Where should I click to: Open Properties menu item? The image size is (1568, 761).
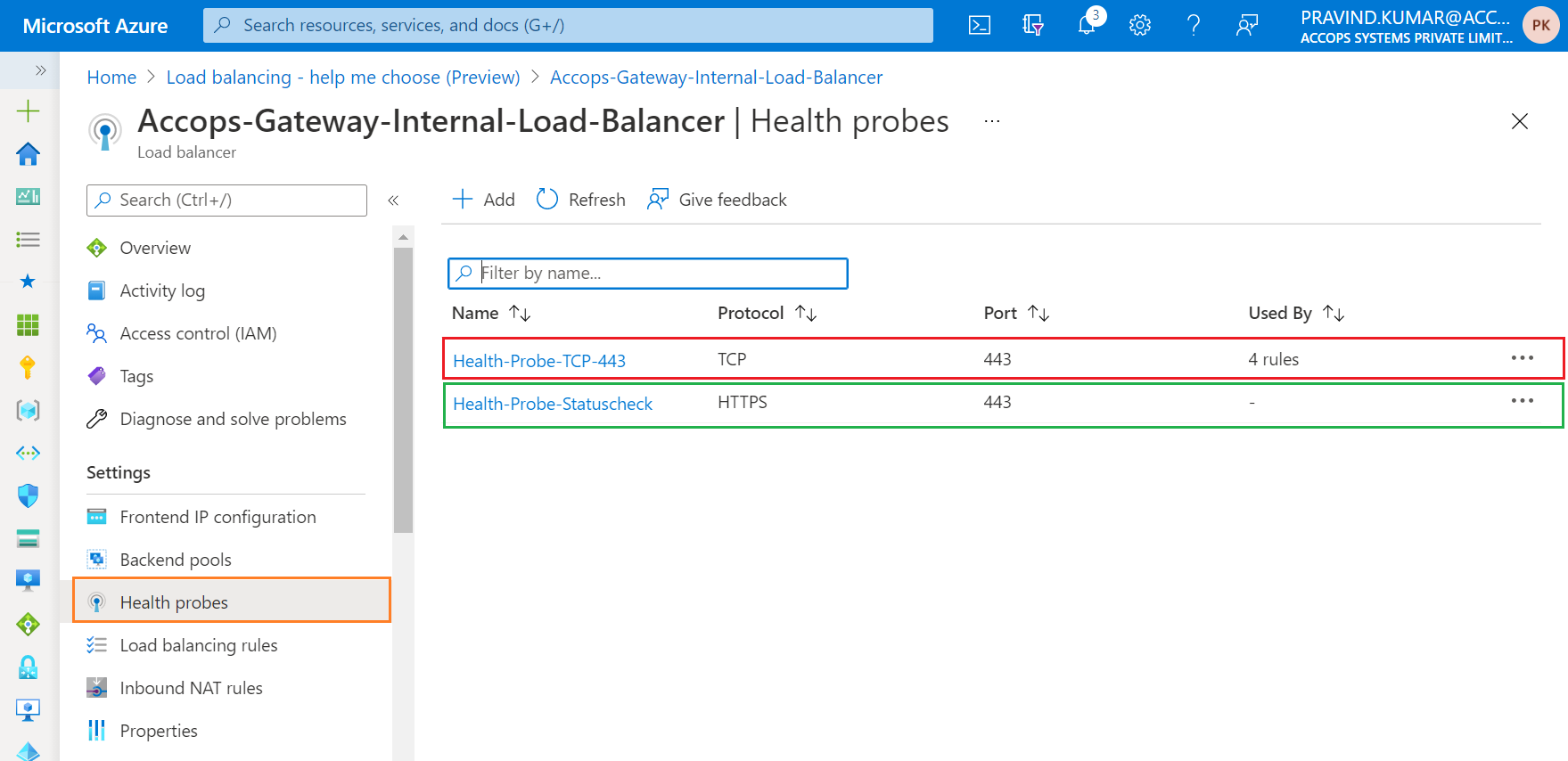click(x=159, y=731)
